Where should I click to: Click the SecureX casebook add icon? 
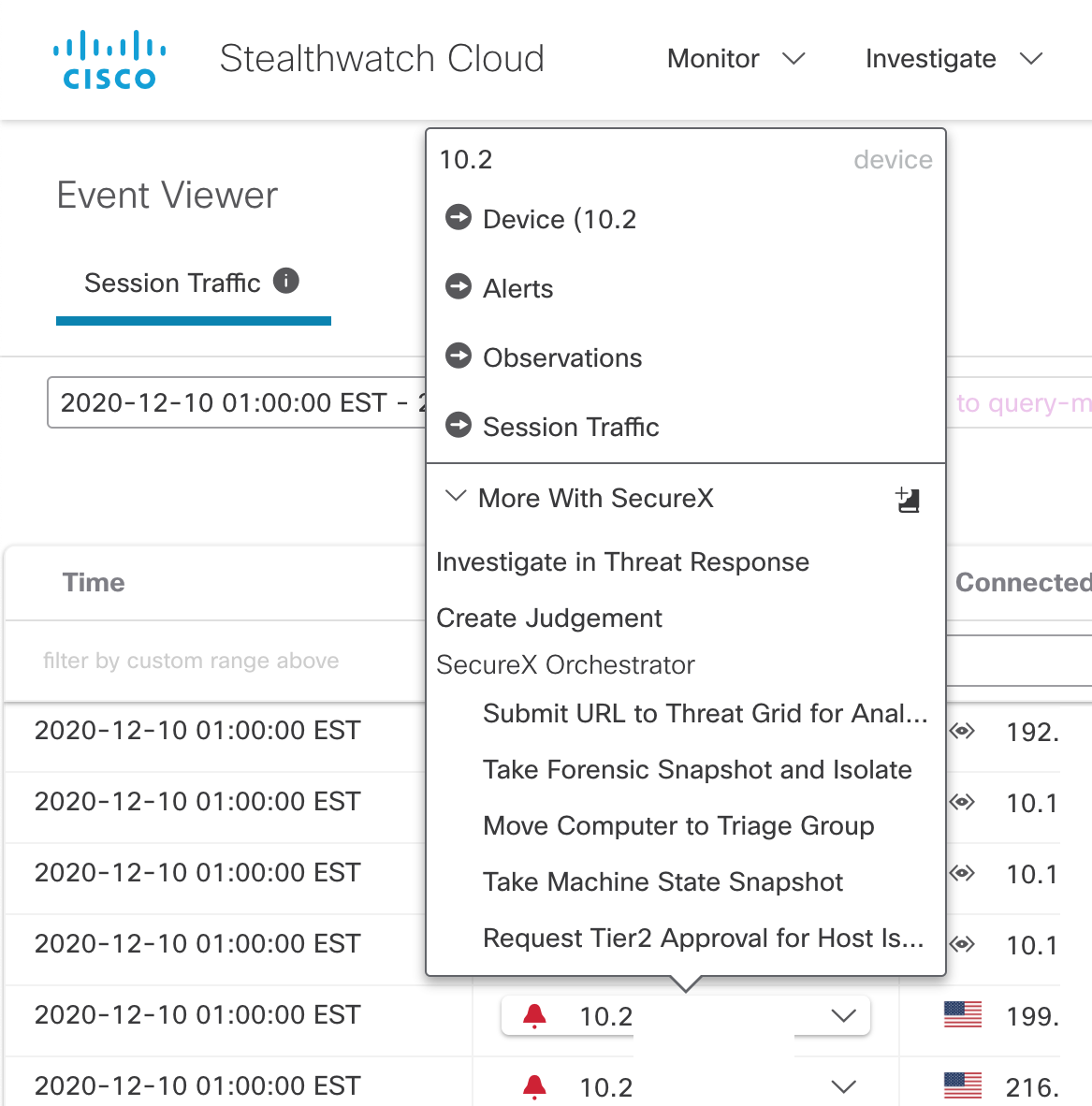point(908,500)
